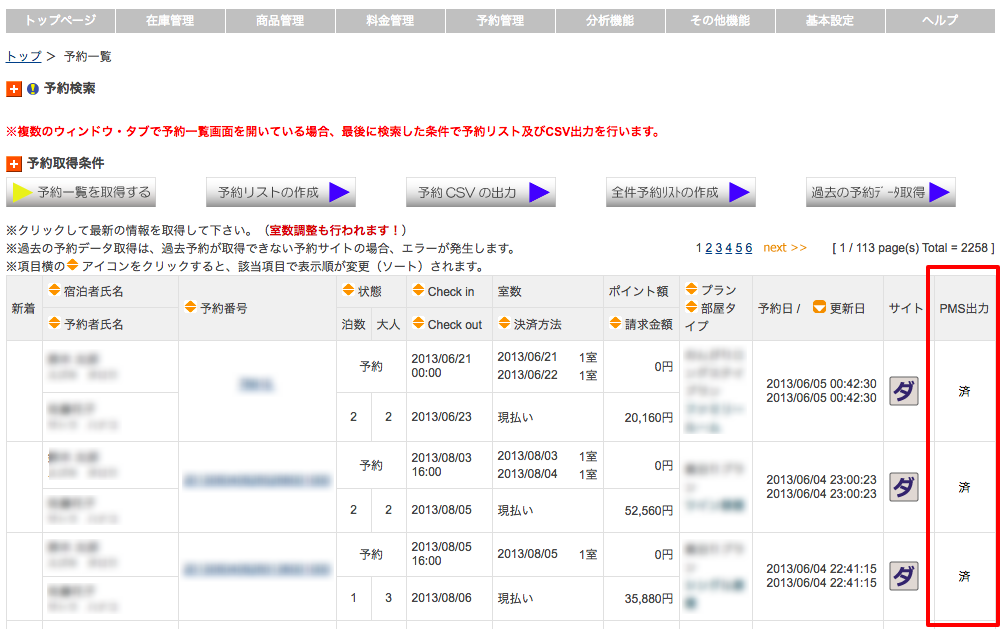Go to results page 4
Screen dimensions: 1004x629
729,248
